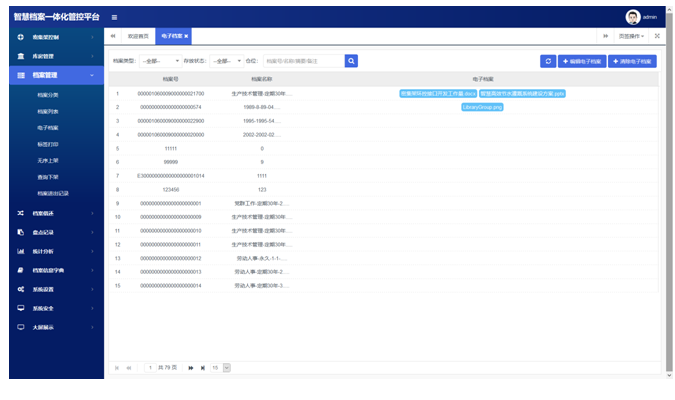Toggle fullscreen using the expand icon

pyautogui.click(x=657, y=36)
